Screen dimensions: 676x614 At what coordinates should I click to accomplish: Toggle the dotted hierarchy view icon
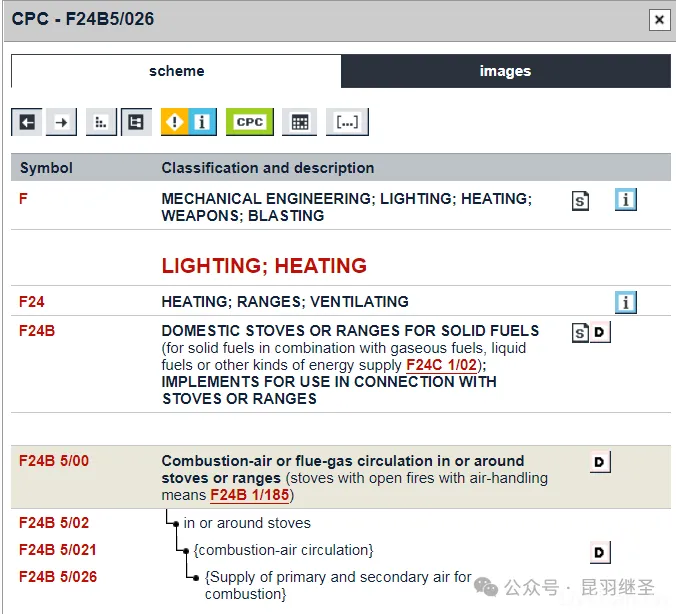coord(101,122)
